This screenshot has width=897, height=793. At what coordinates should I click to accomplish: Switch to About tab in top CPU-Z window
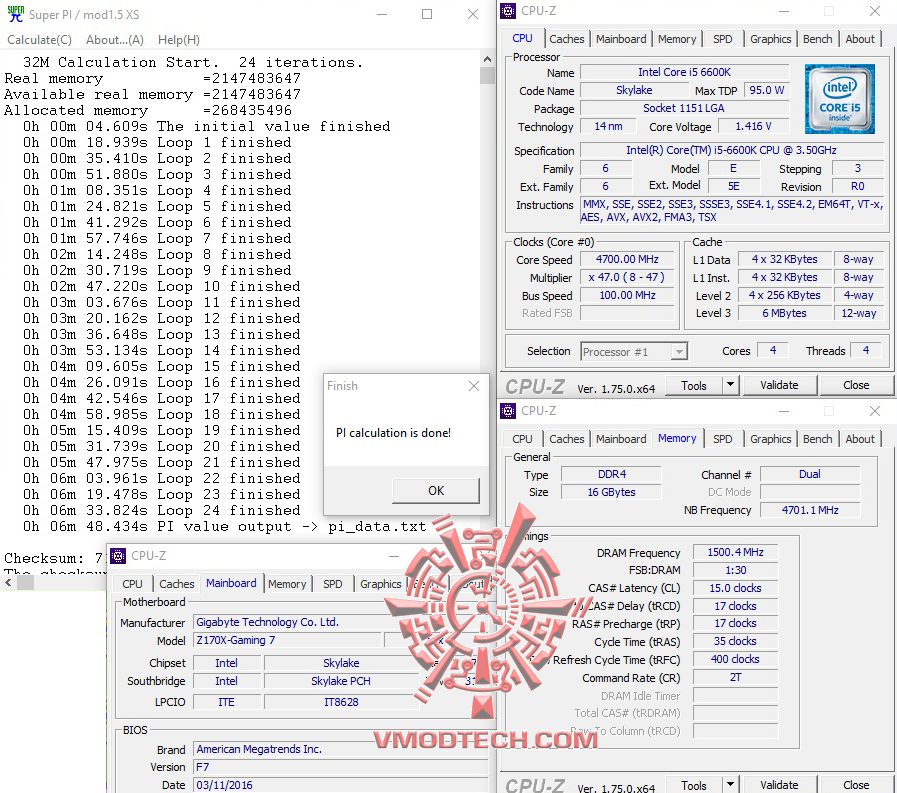[860, 39]
